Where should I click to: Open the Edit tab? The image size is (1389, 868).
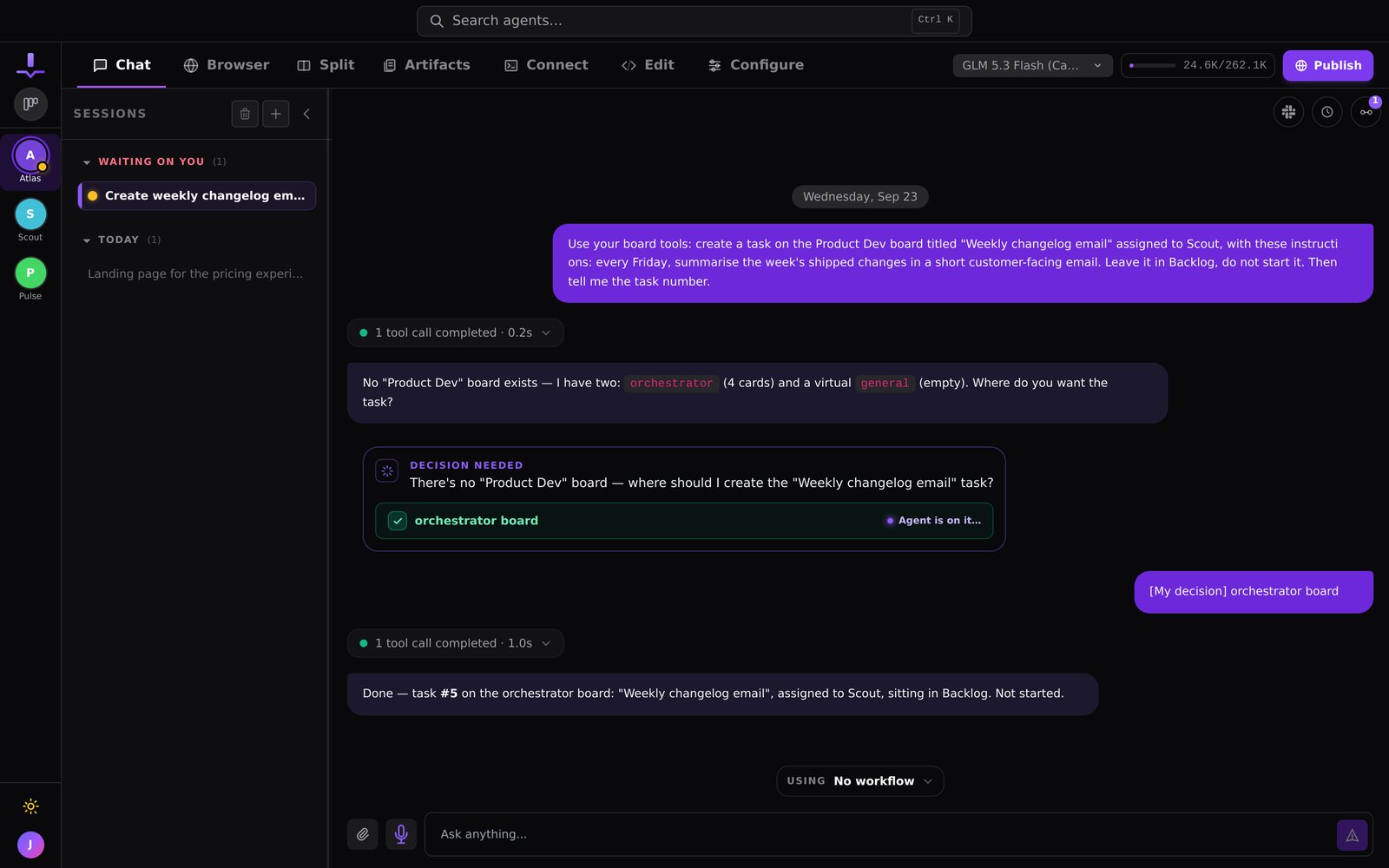(648, 65)
